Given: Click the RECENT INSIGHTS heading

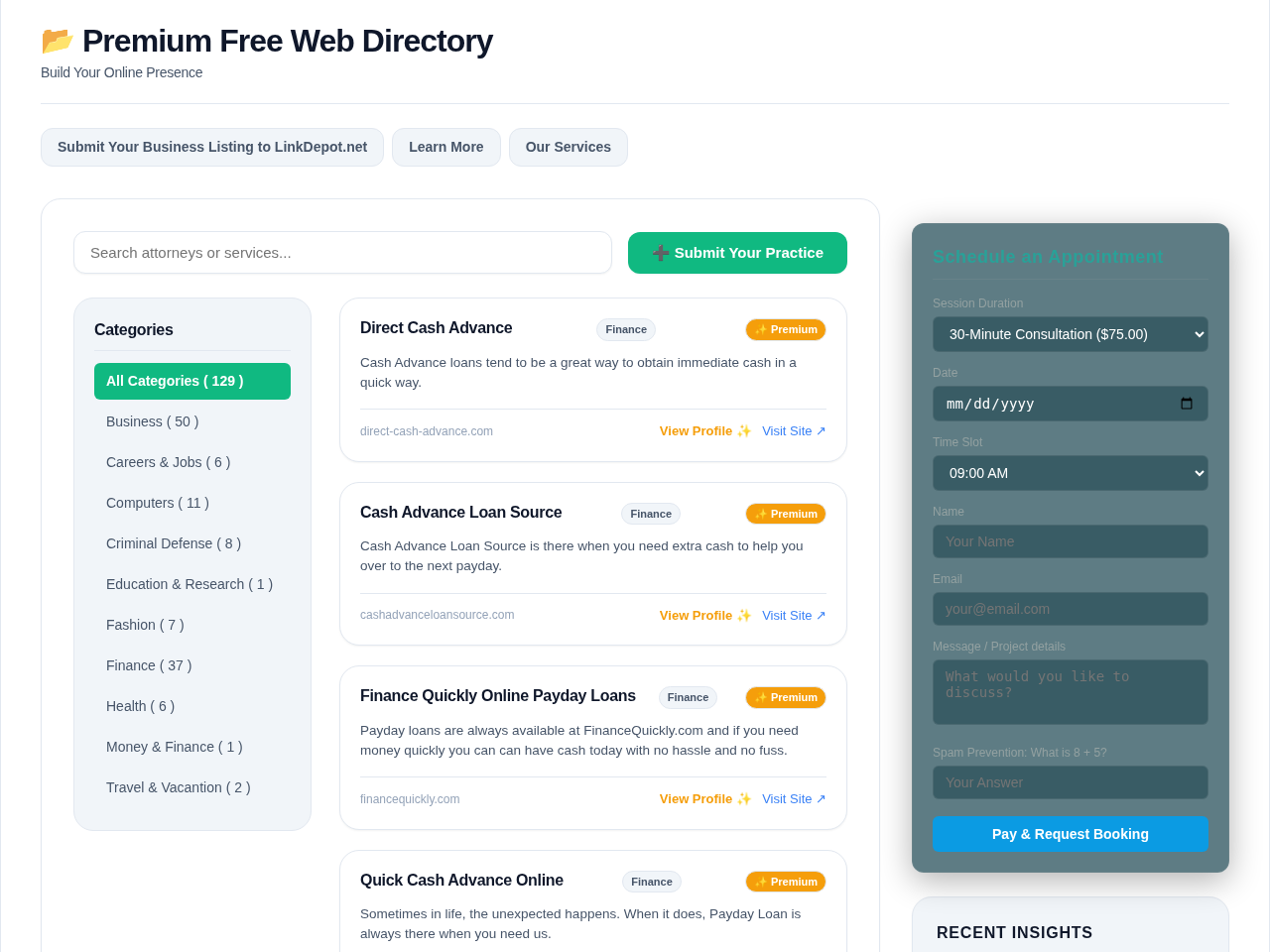Looking at the screenshot, I should click(1015, 933).
